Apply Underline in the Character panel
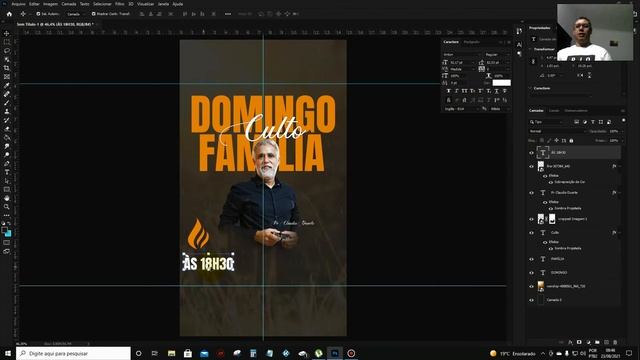 [x=497, y=91]
